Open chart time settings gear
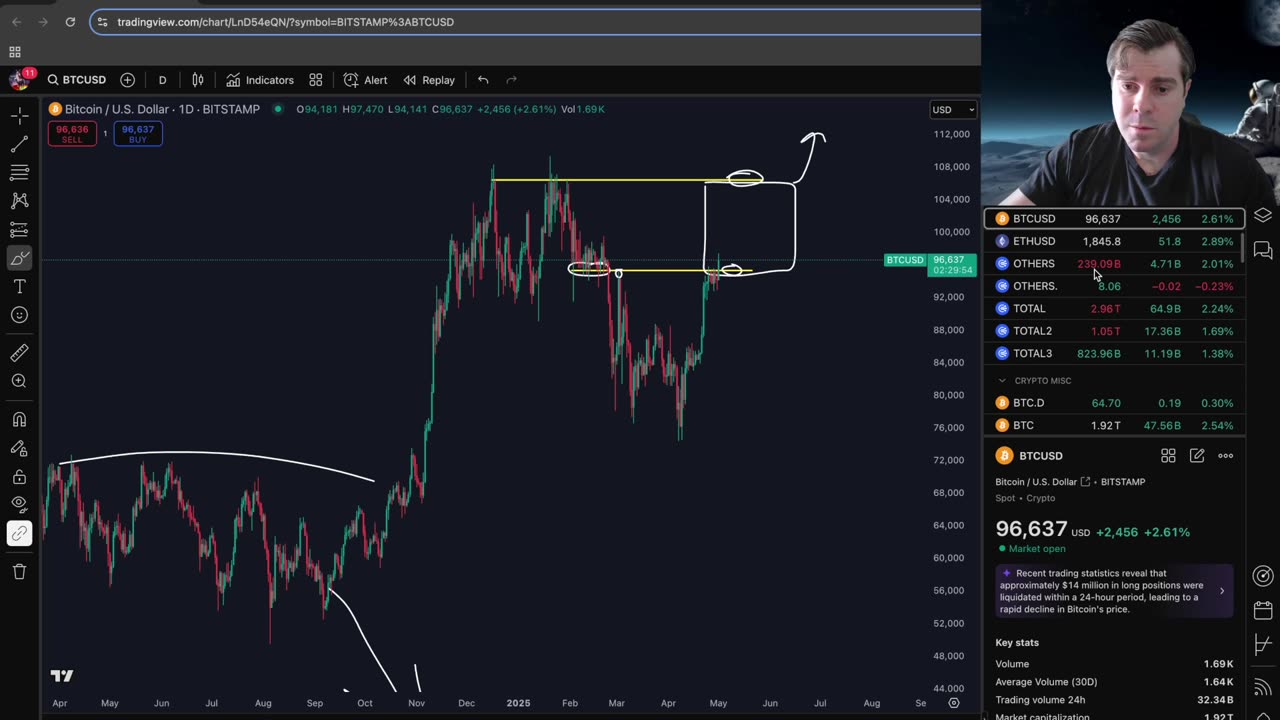Image resolution: width=1280 pixels, height=720 pixels. coord(954,703)
